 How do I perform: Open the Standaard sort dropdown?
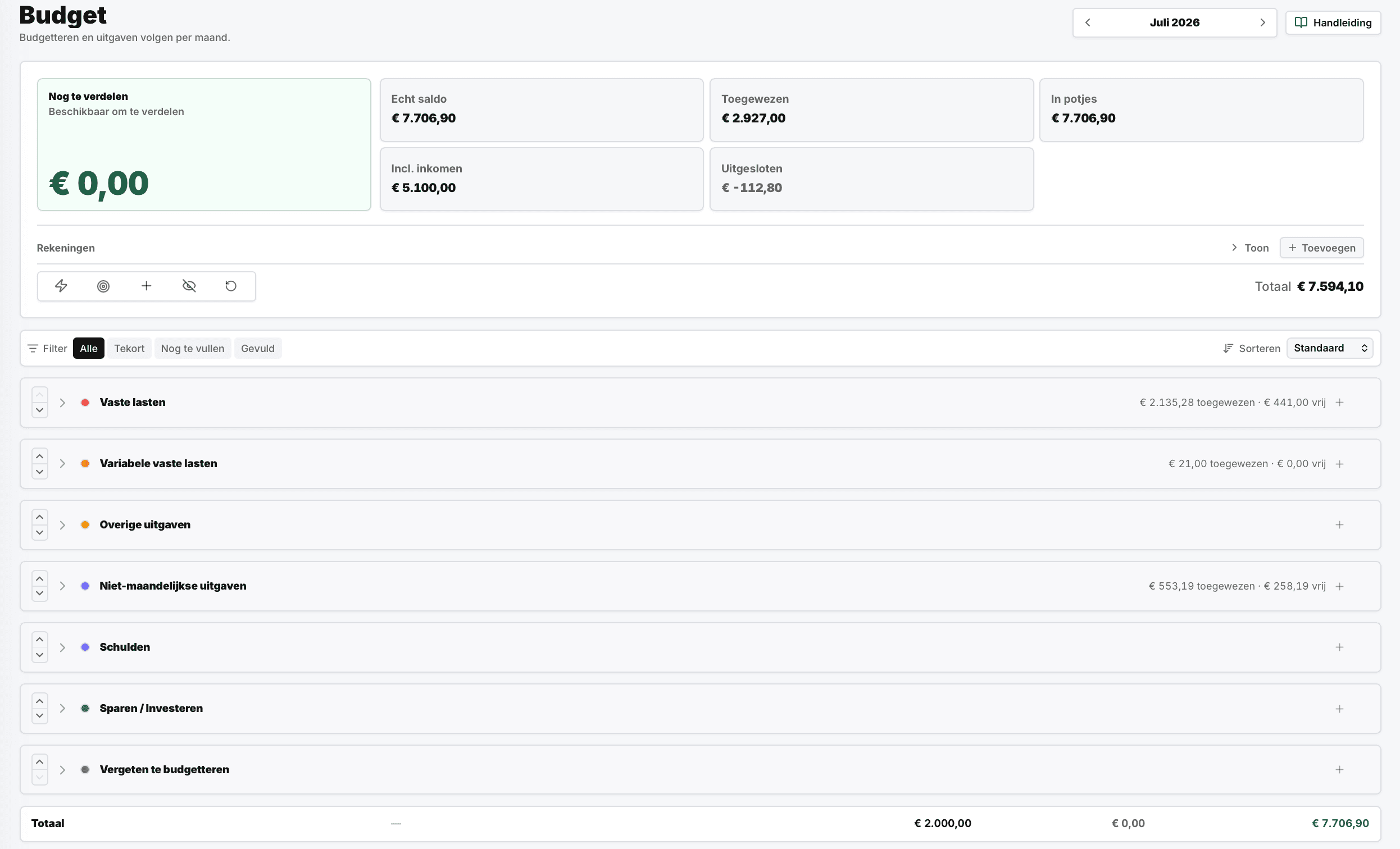click(x=1330, y=348)
